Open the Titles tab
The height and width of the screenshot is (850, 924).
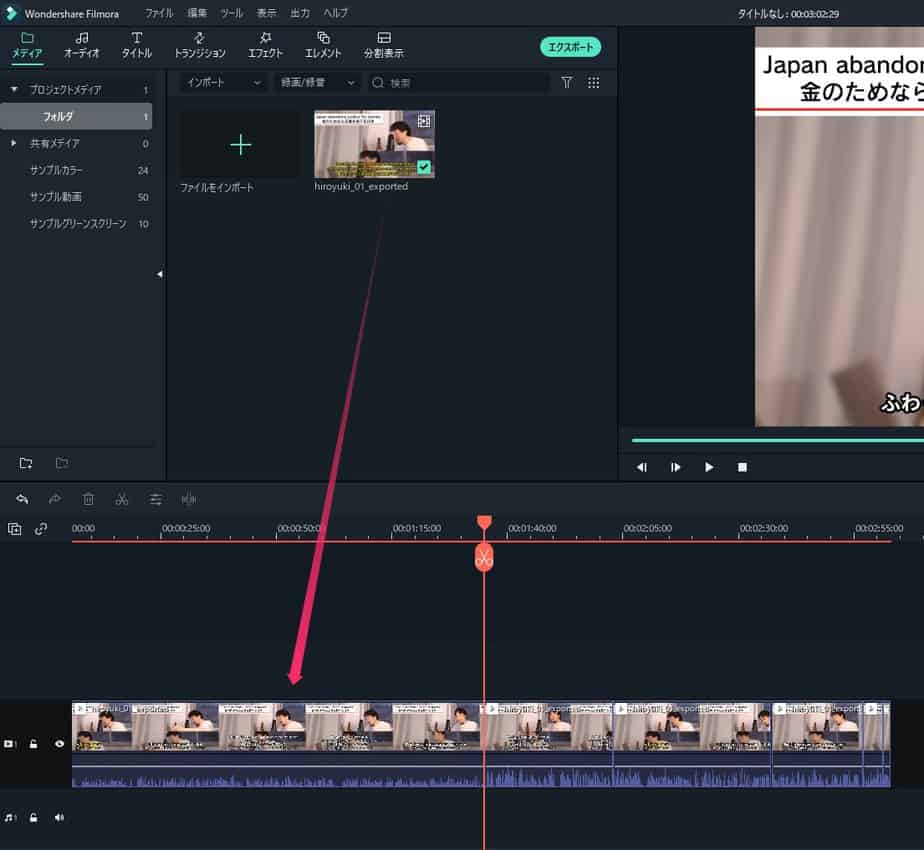click(x=136, y=45)
